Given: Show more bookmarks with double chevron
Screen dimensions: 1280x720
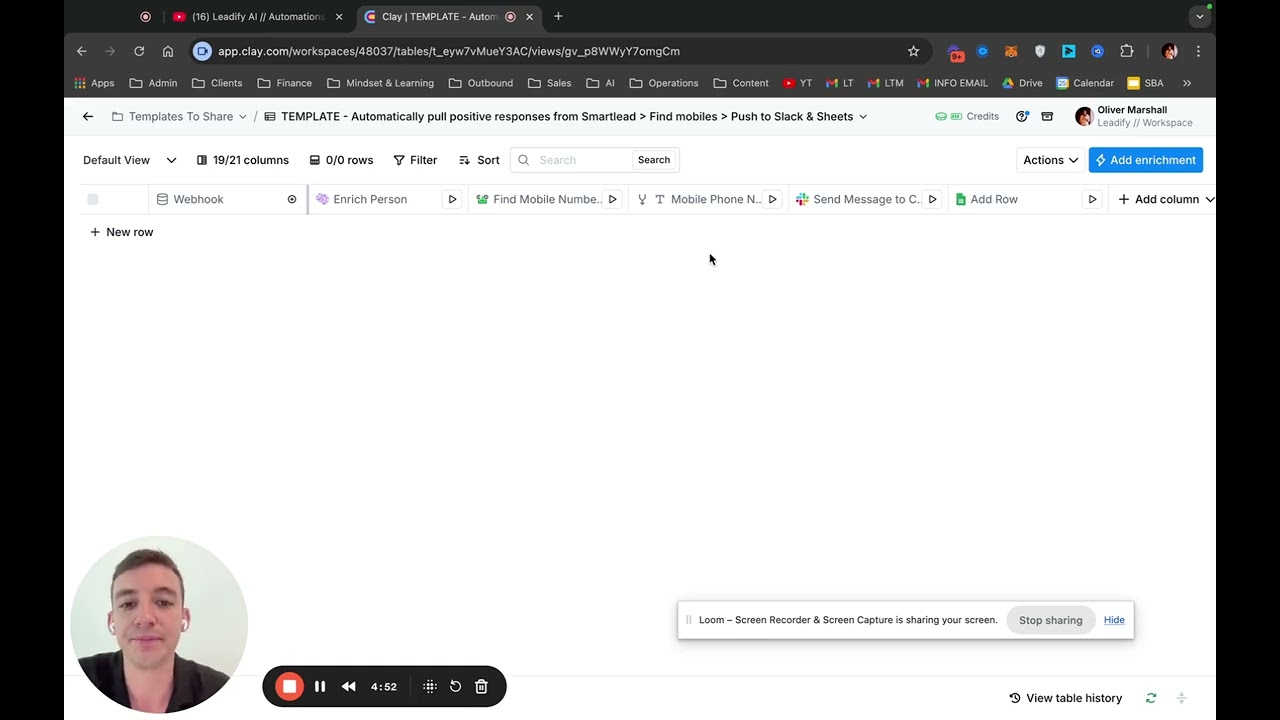Looking at the screenshot, I should tap(1187, 83).
